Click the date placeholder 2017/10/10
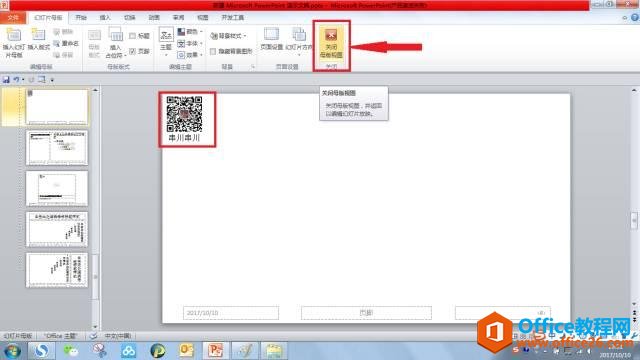Screen dimensions: 640x360 231,313
